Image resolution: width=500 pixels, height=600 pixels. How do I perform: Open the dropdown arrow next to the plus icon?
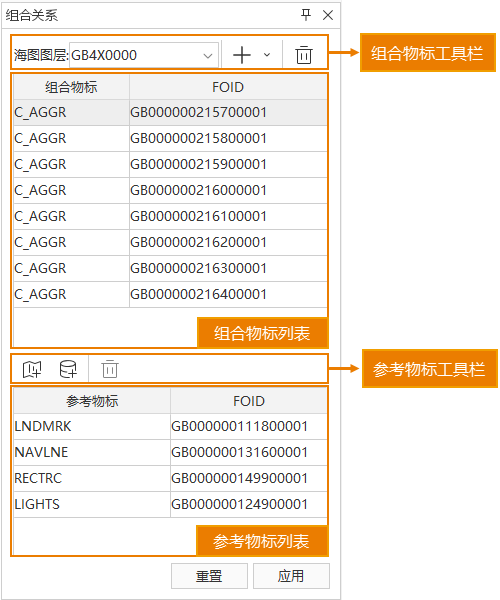click(267, 55)
